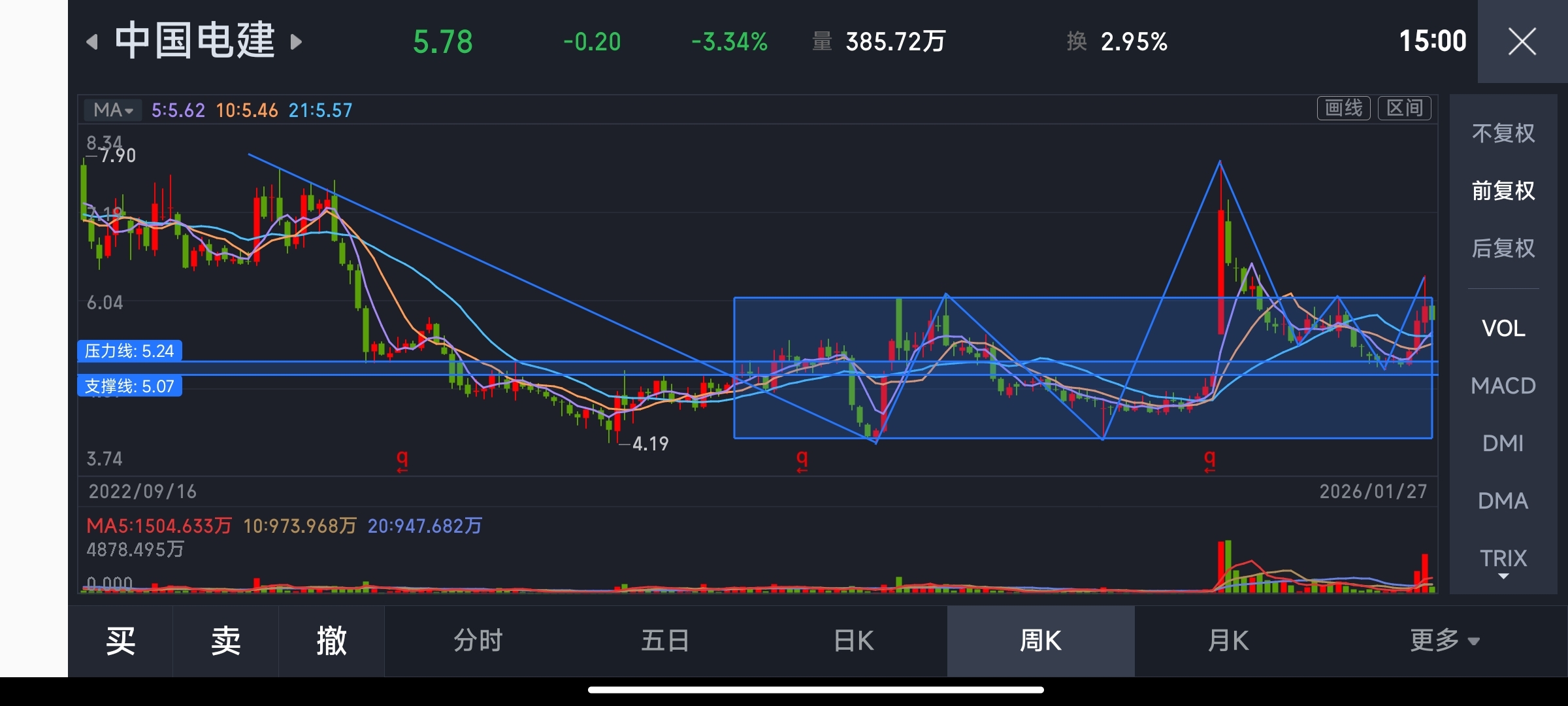Switch to the 月K tab
The image size is (1568, 706).
[x=1228, y=641]
